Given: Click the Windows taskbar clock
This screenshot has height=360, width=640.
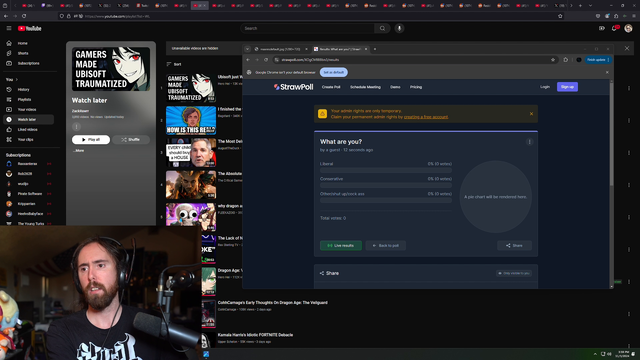Looking at the screenshot, I should tap(623, 354).
